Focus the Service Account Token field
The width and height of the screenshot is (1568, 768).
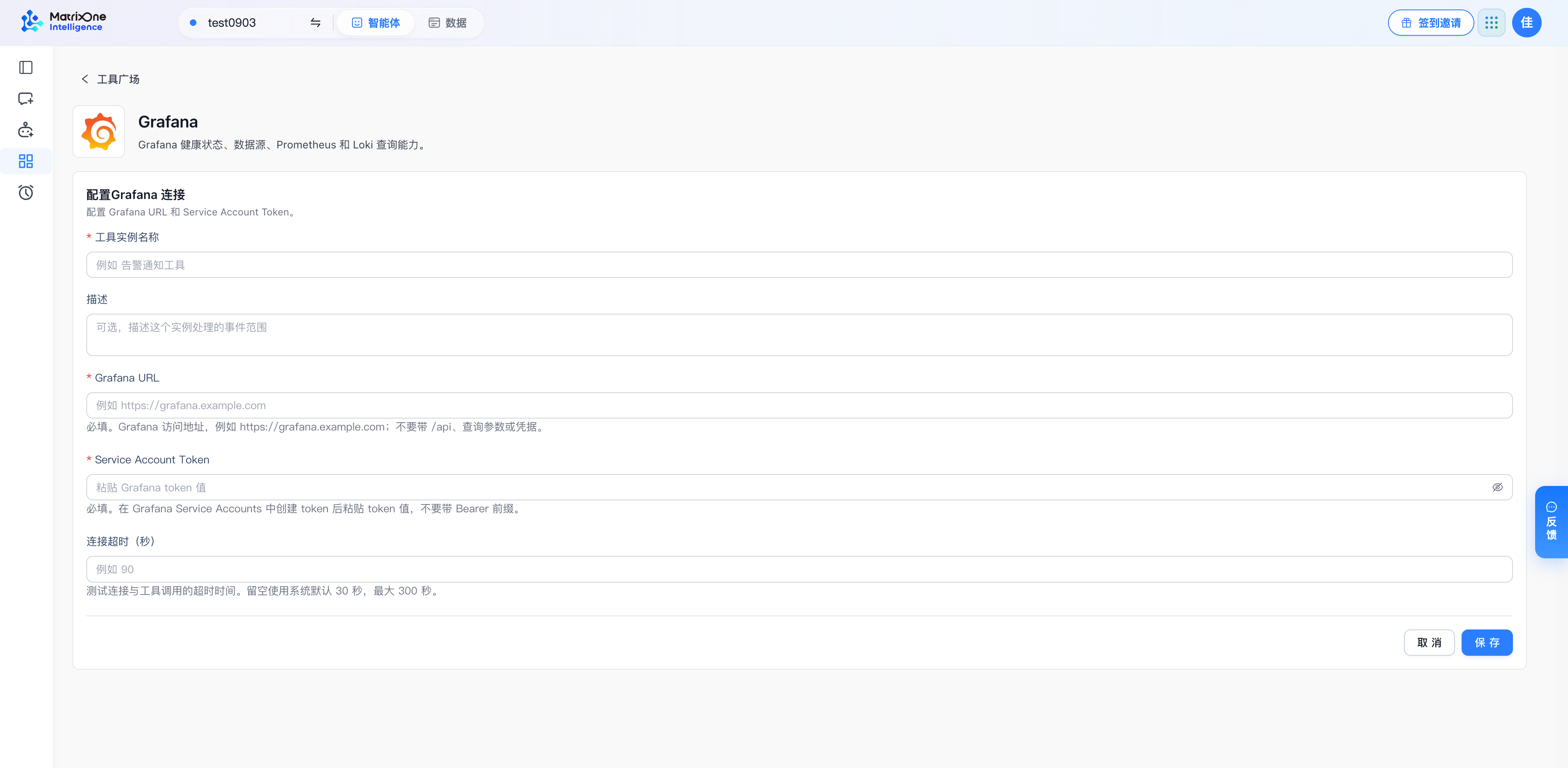(799, 487)
